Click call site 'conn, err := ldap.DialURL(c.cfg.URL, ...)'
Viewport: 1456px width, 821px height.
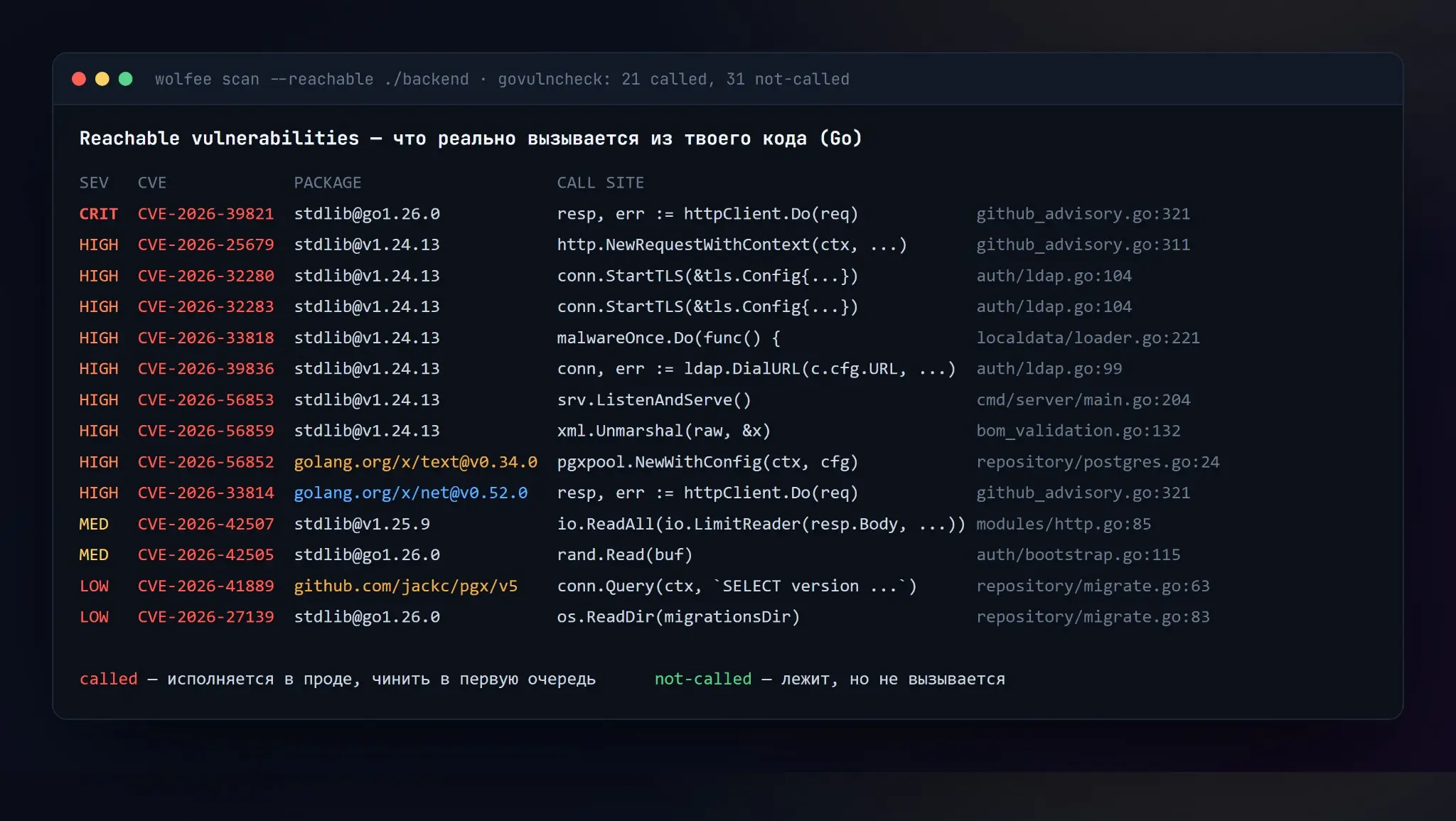(x=756, y=369)
